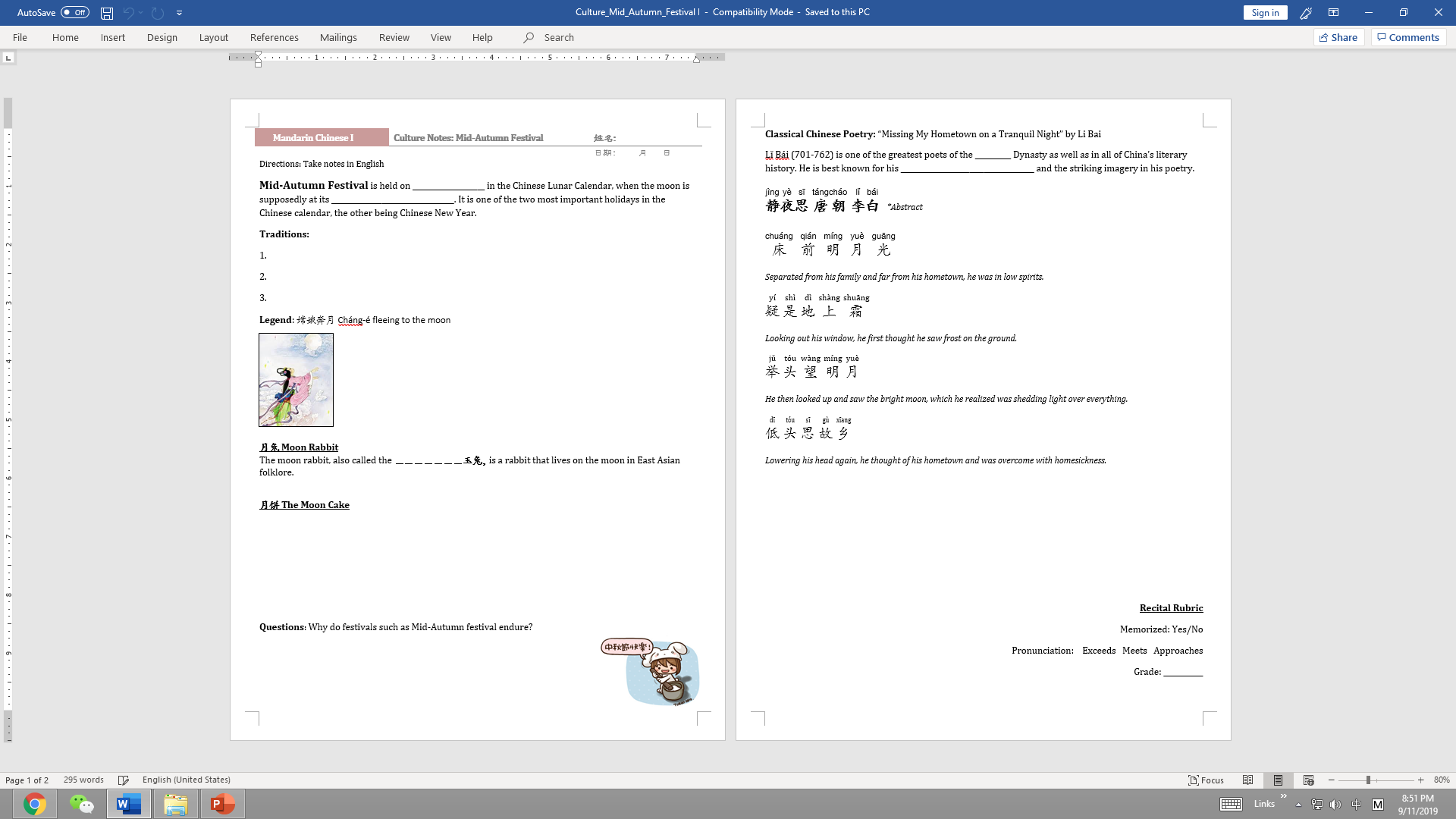Open PowerPoint from the taskbar
This screenshot has height=819, width=1456.
click(x=223, y=804)
